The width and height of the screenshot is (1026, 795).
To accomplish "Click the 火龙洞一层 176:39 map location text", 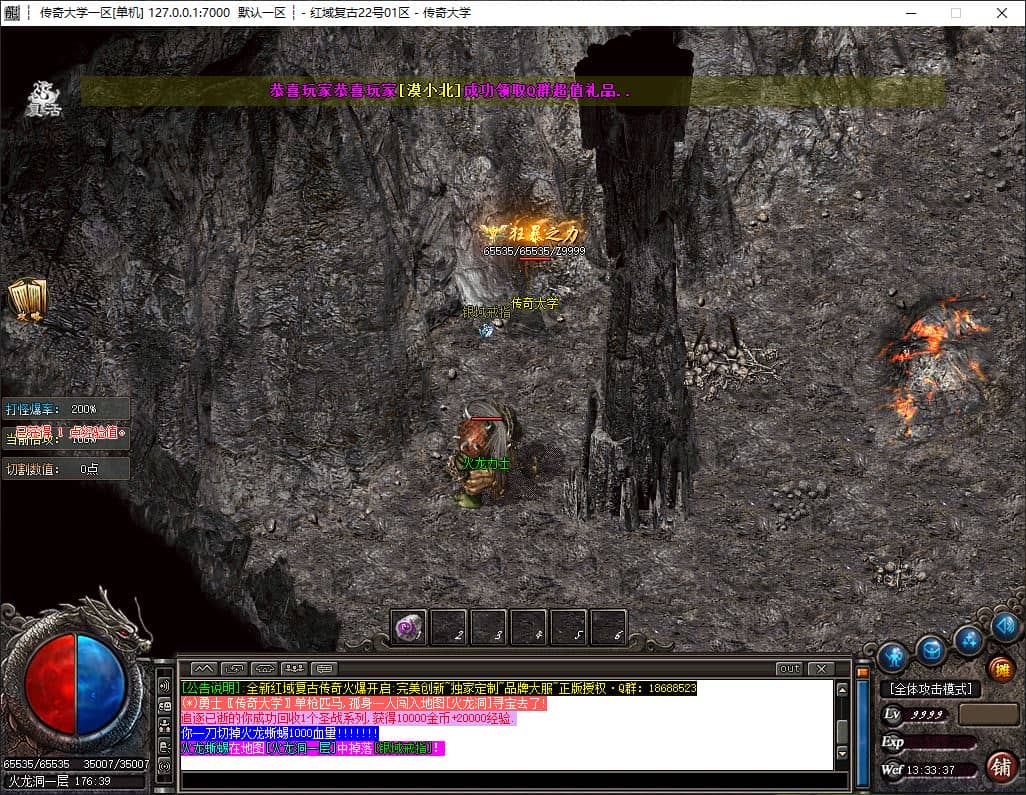I will click(x=60, y=781).
